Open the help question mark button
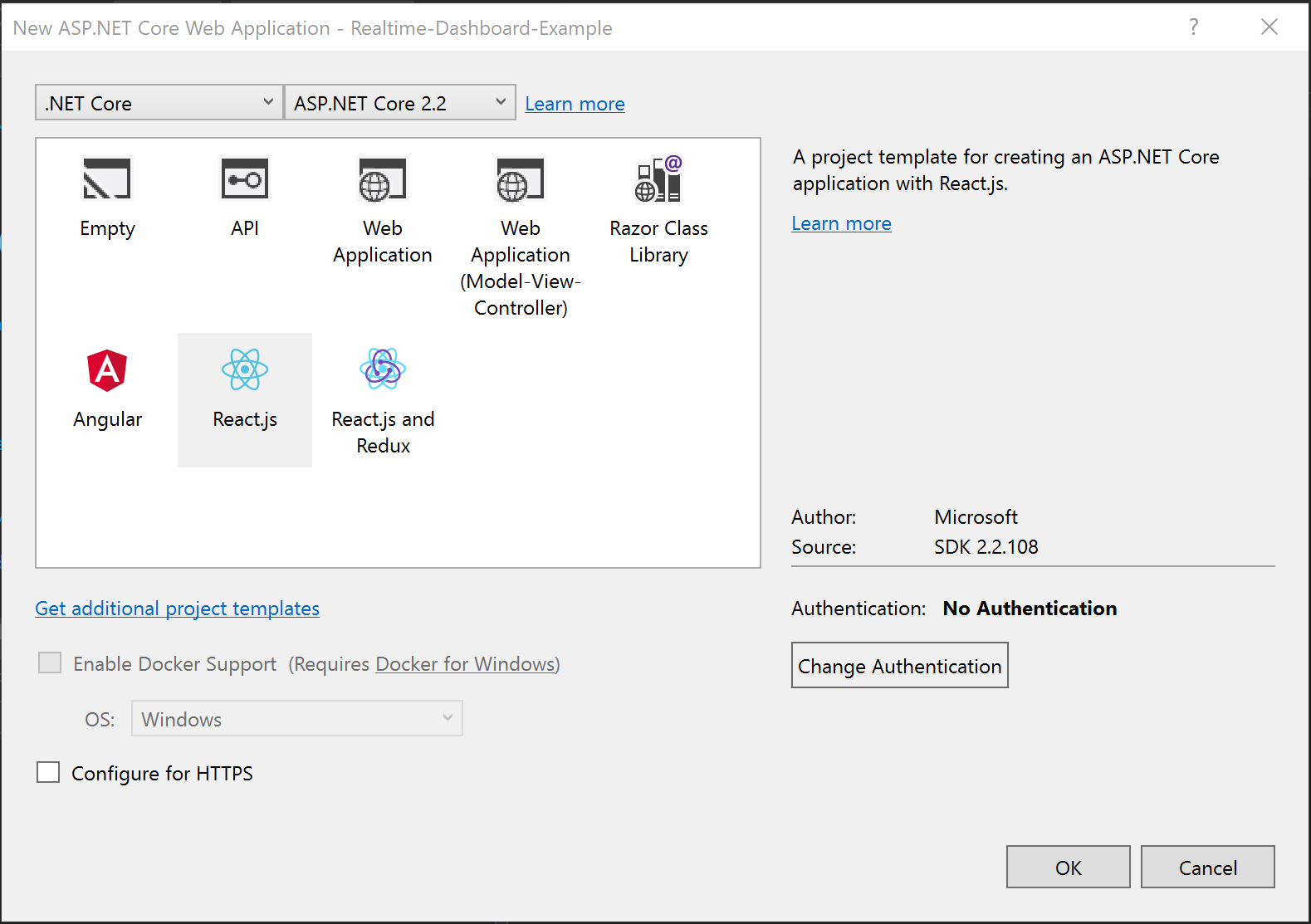Image resolution: width=1311 pixels, height=924 pixels. [x=1194, y=27]
